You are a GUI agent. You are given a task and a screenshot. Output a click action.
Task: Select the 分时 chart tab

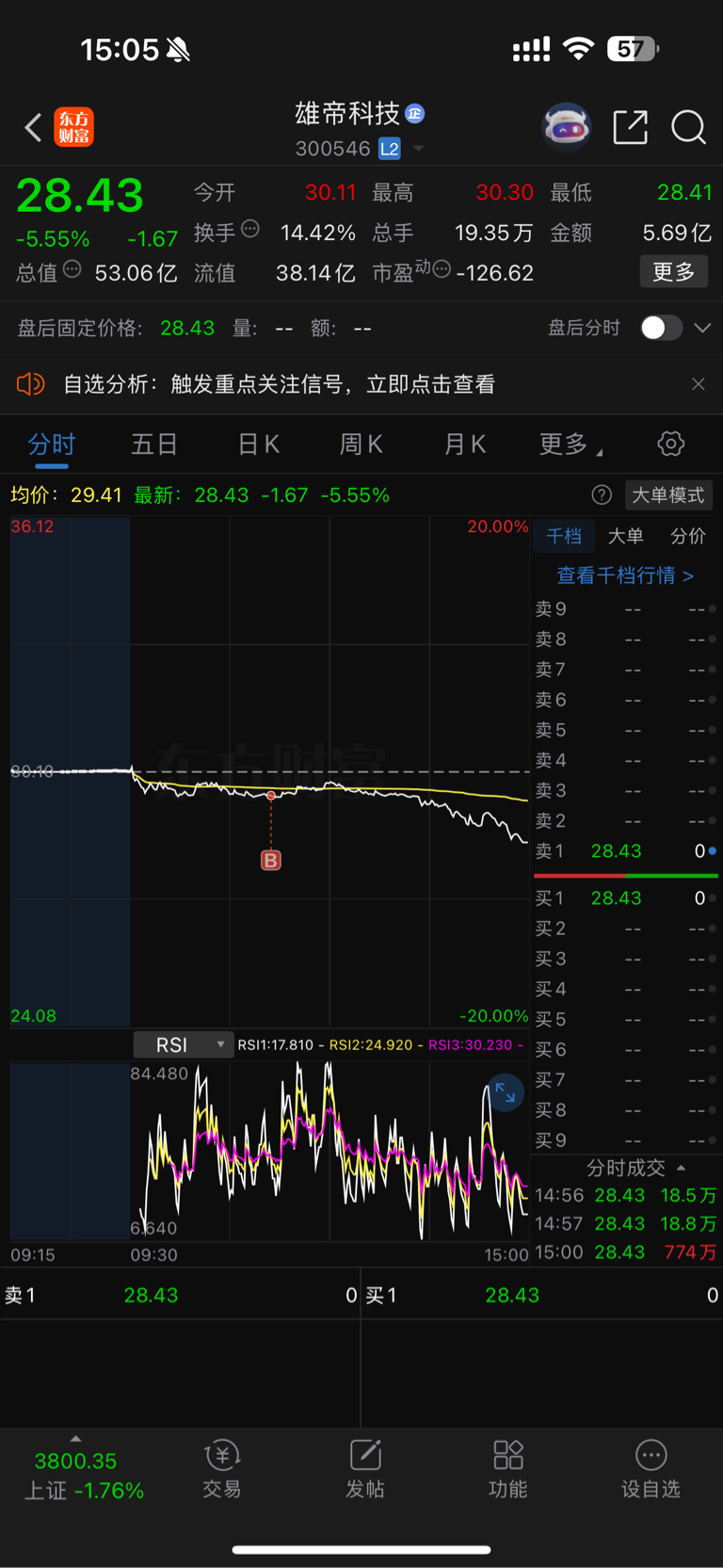[52, 444]
